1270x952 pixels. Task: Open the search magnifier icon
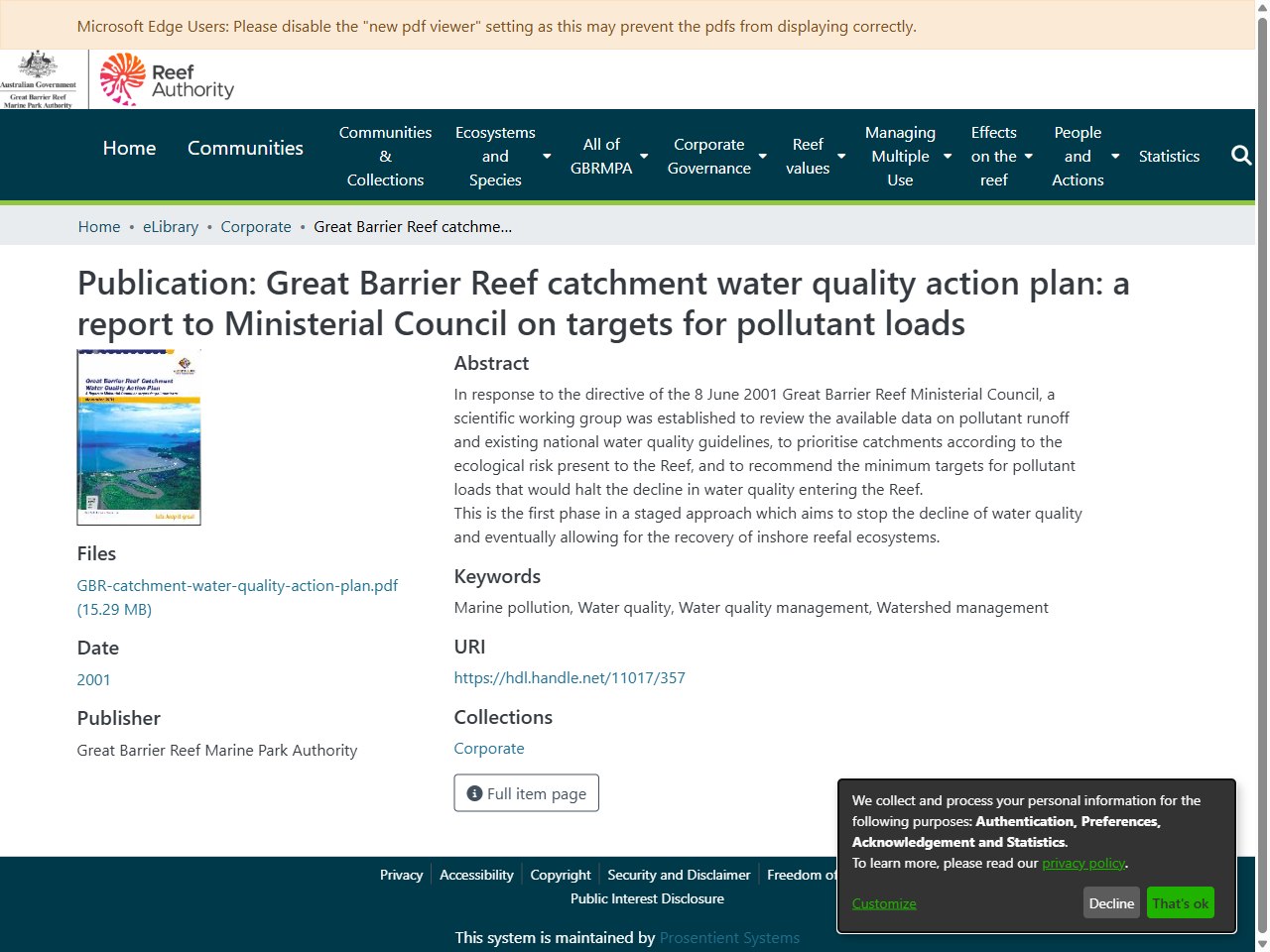tap(1240, 156)
